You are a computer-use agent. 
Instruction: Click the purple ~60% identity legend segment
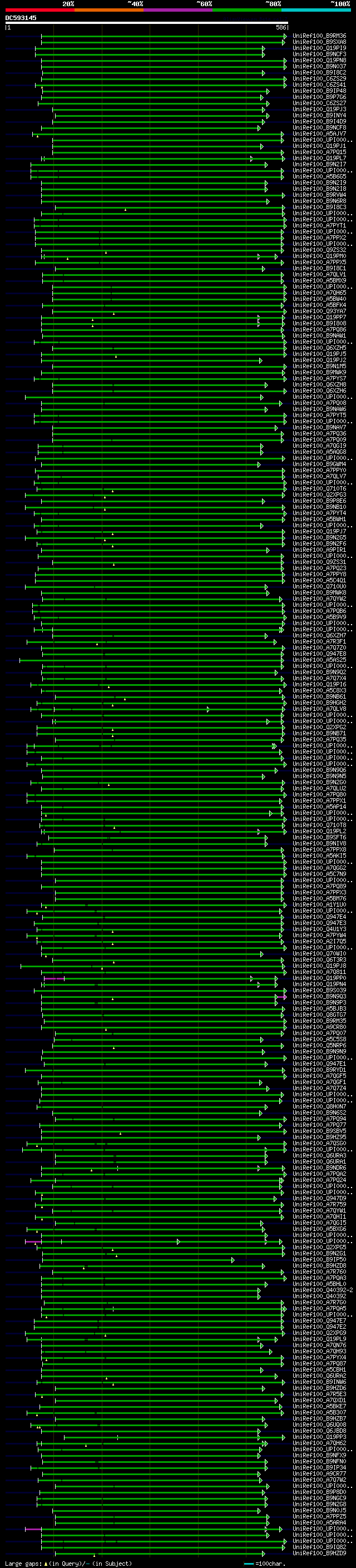(179, 10)
